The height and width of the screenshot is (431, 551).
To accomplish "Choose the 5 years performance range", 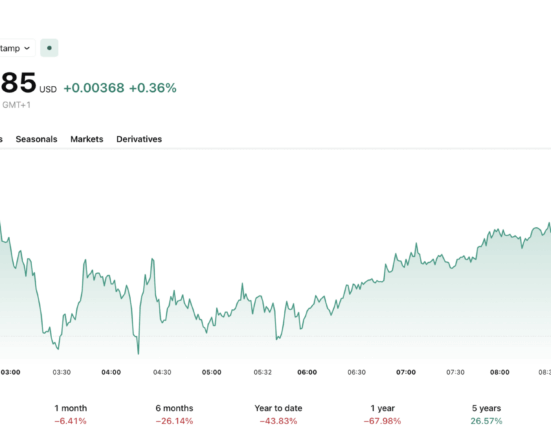I will tap(486, 414).
